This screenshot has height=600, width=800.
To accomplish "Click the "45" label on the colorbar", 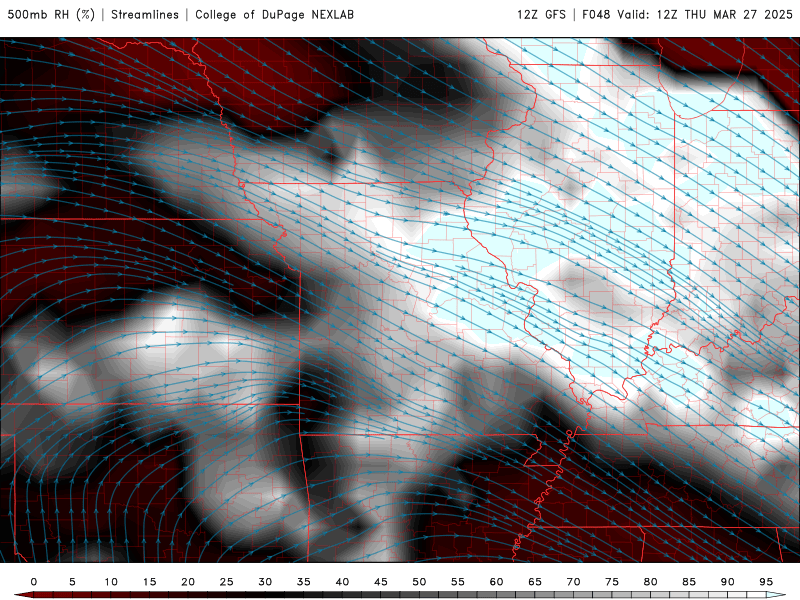I will point(381,582).
